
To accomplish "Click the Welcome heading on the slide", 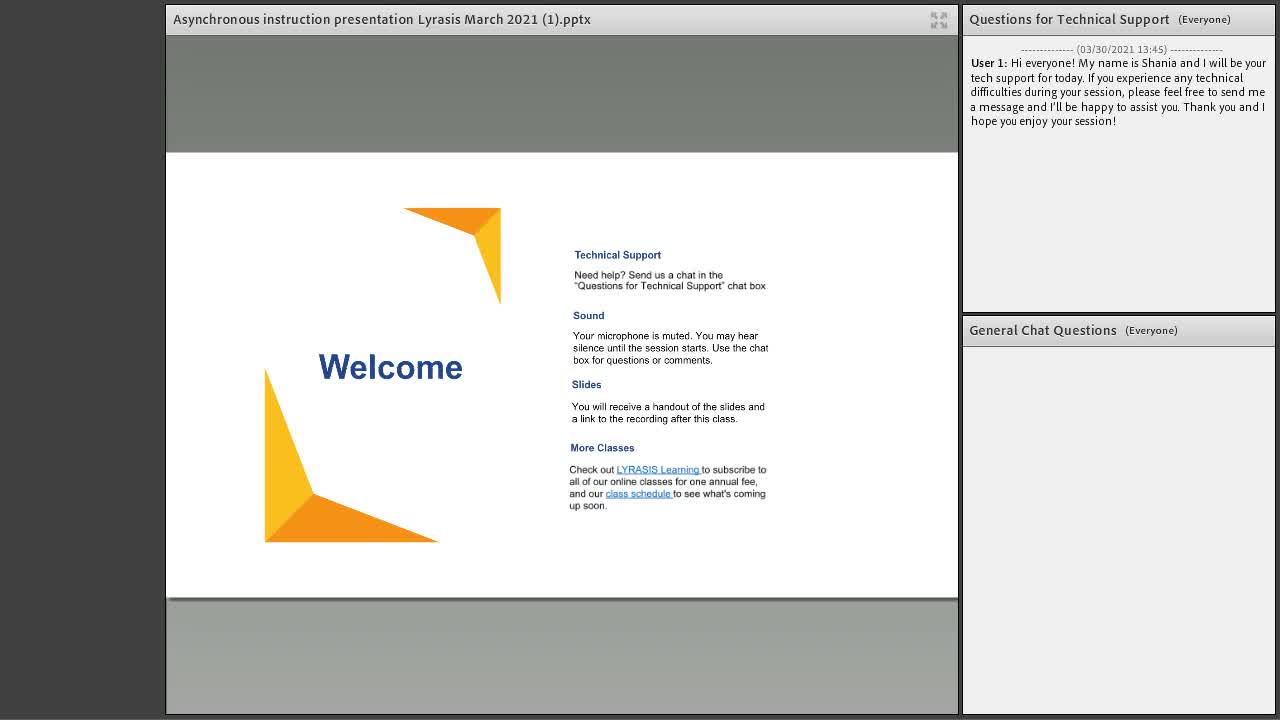I will (390, 367).
